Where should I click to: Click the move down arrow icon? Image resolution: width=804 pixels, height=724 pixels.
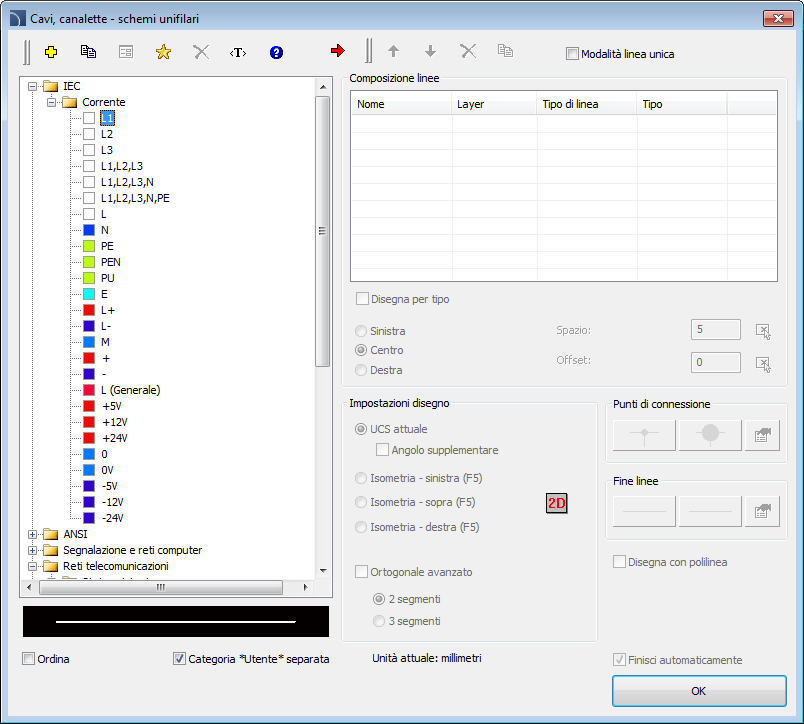[x=431, y=51]
